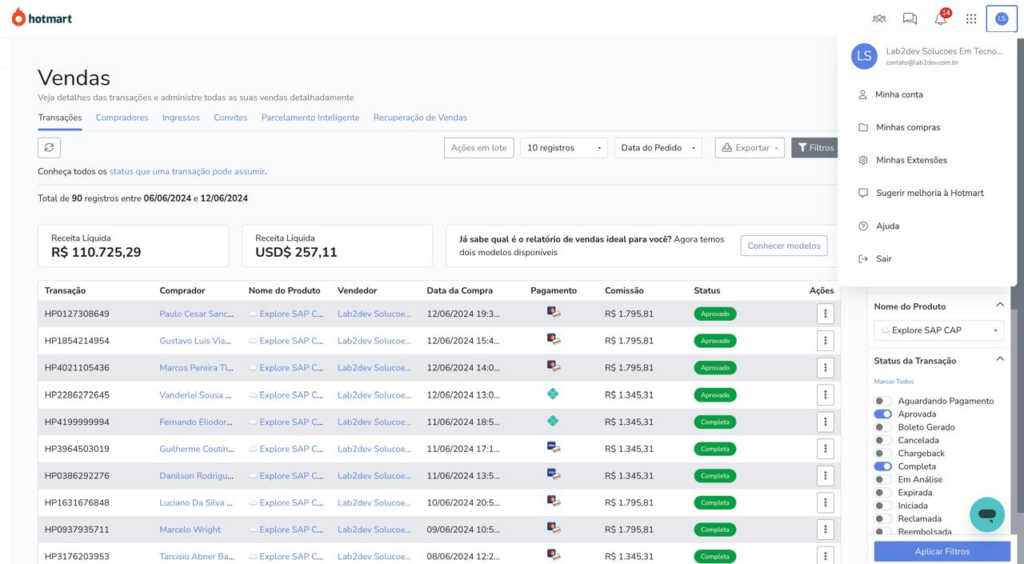Click the Conhecer modelos button
The height and width of the screenshot is (564, 1024).
(x=784, y=245)
